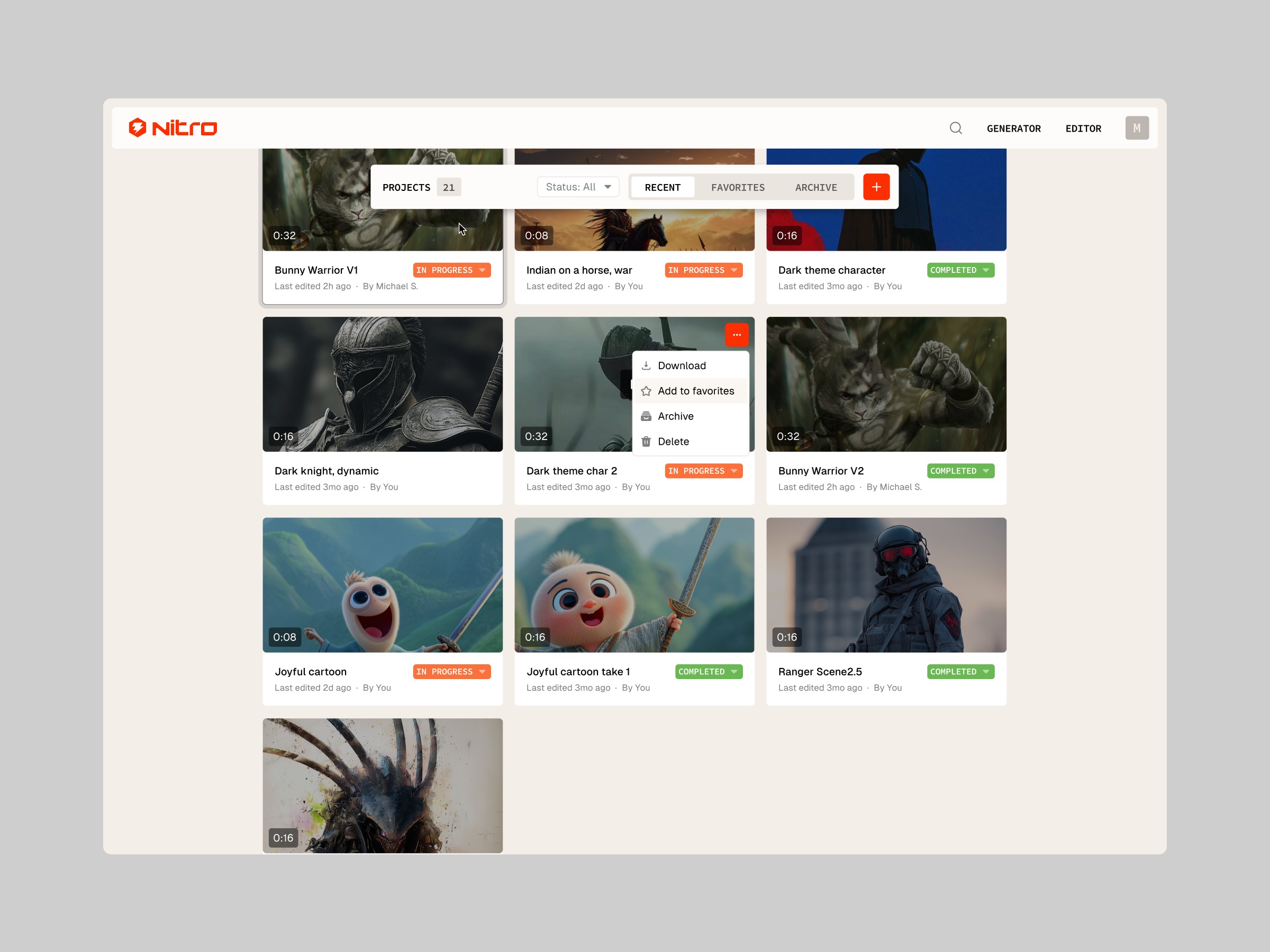The height and width of the screenshot is (952, 1270).
Task: Switch to the ARCHIVE tab
Action: pyautogui.click(x=817, y=187)
